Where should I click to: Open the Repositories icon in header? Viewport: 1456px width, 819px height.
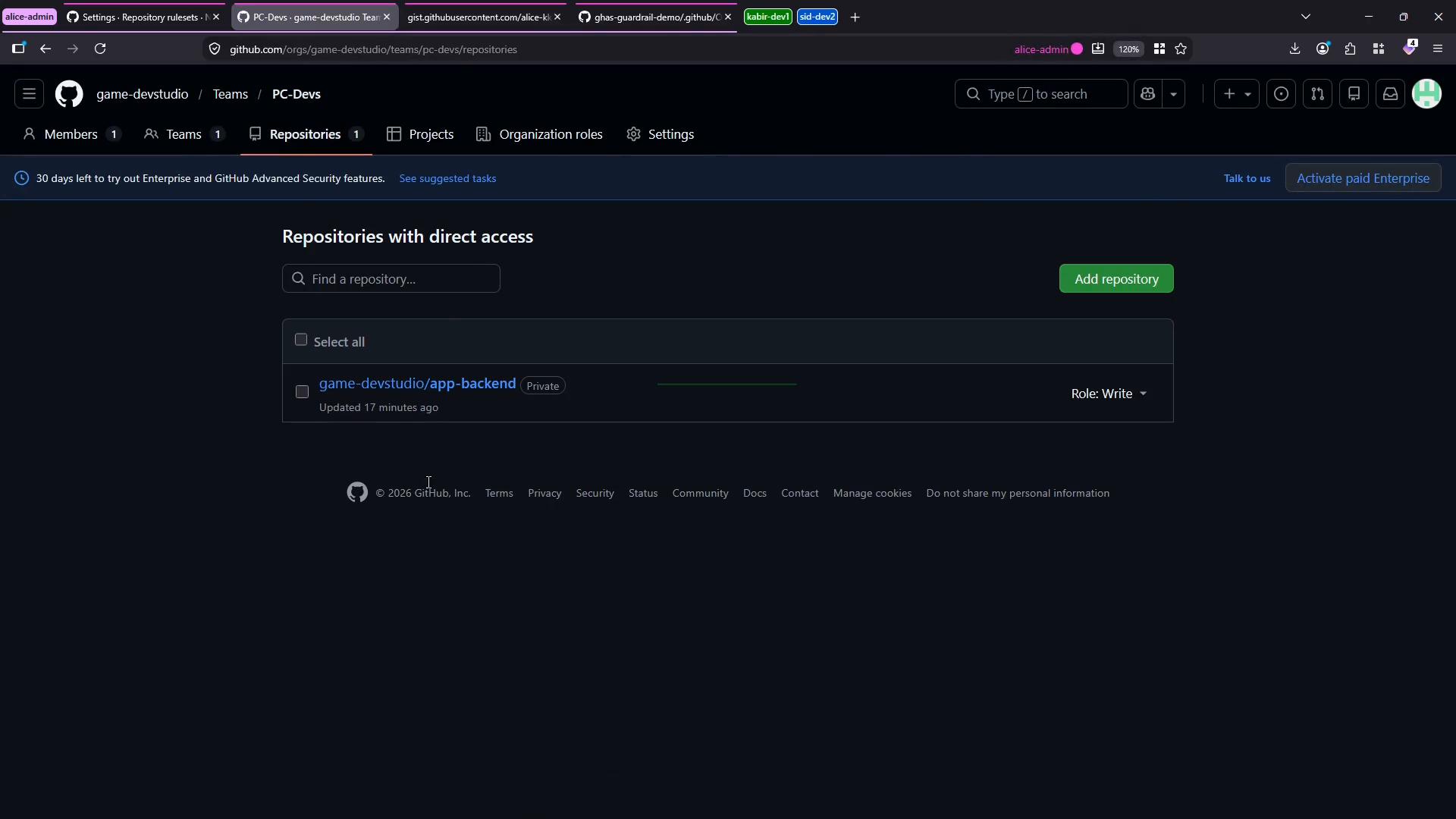1354,94
